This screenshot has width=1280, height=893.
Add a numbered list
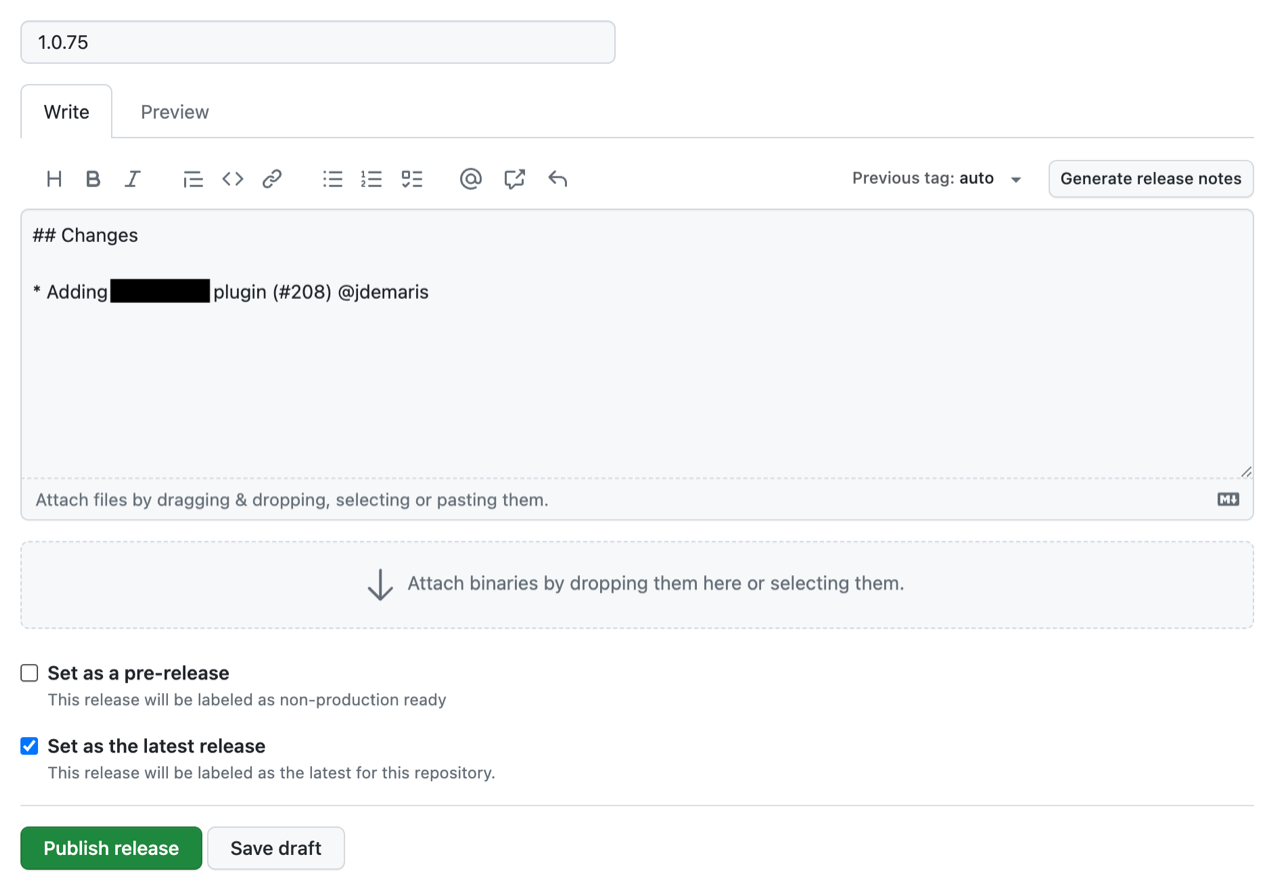[371, 178]
